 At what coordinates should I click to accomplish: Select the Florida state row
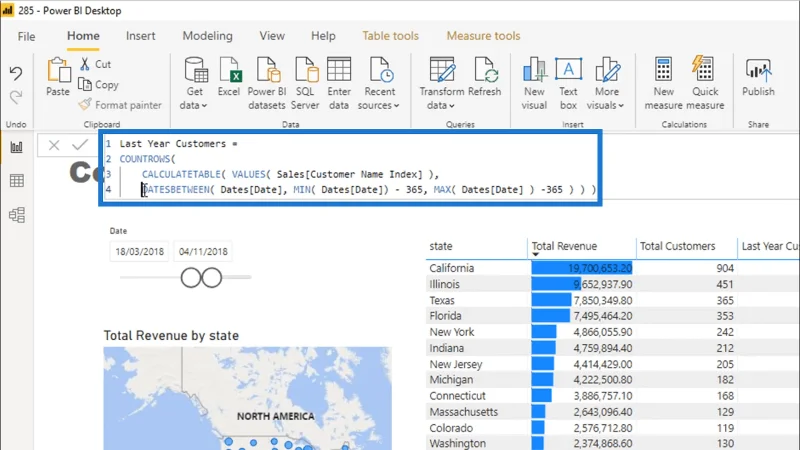pos(612,316)
